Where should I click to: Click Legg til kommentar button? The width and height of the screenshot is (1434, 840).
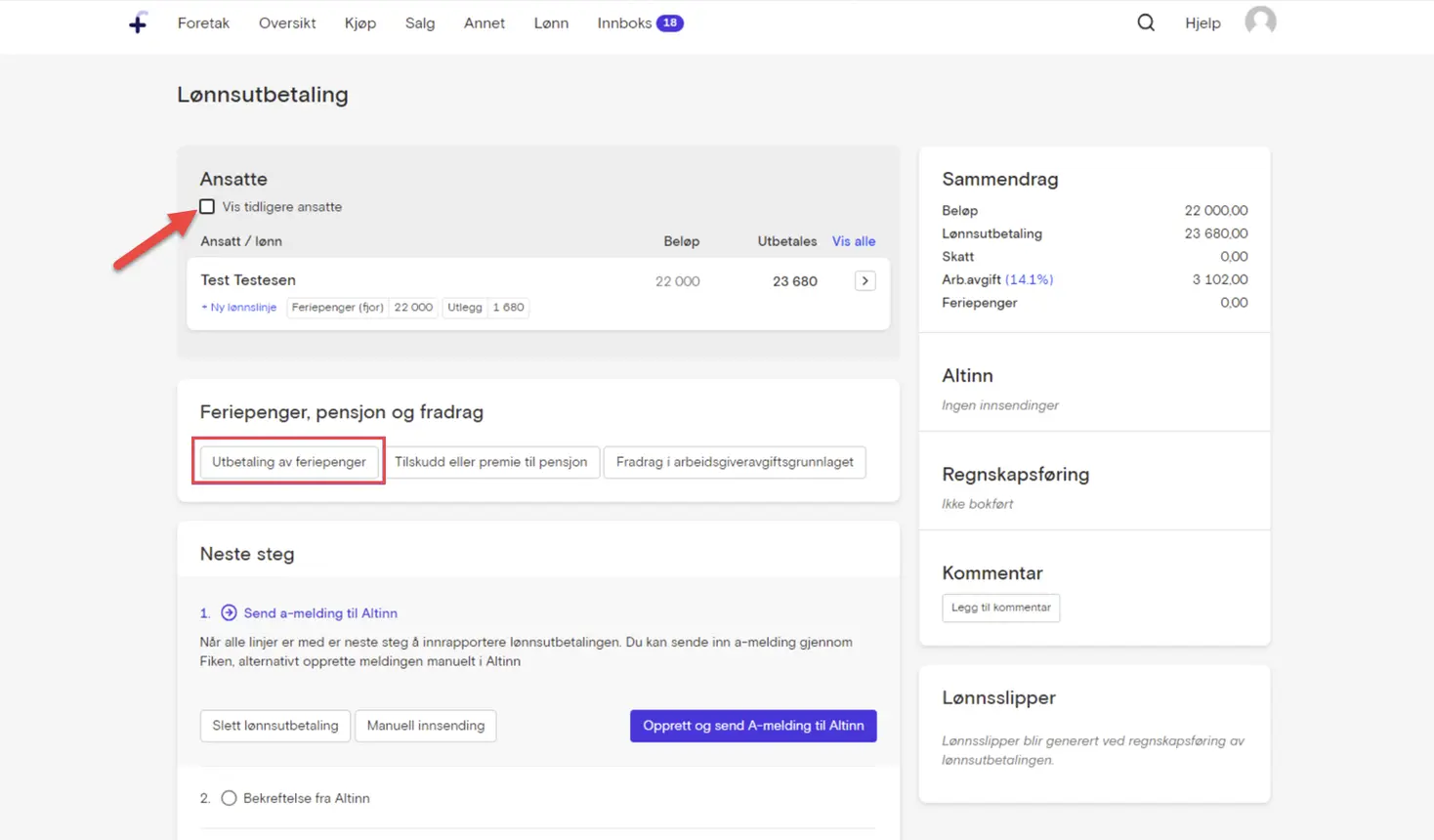1001,608
